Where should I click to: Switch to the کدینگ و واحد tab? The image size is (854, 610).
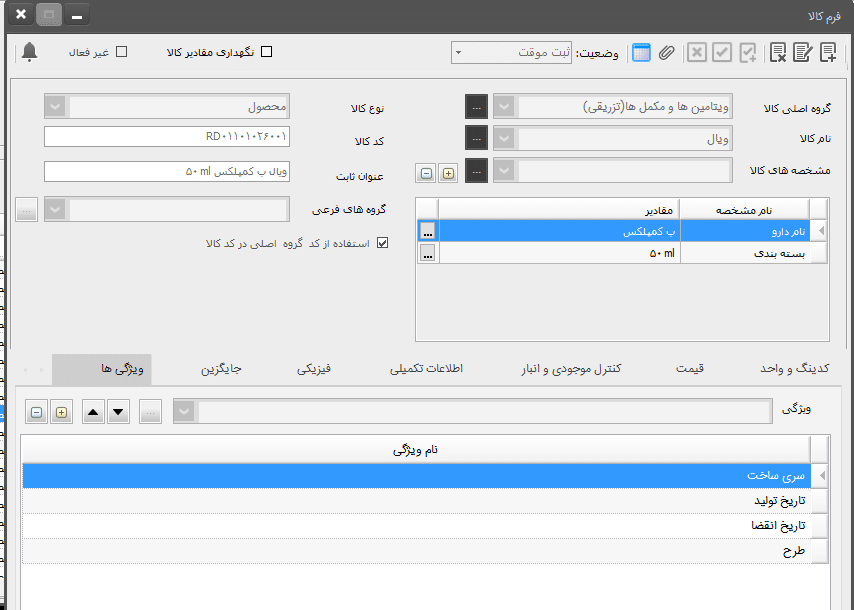[x=795, y=369]
